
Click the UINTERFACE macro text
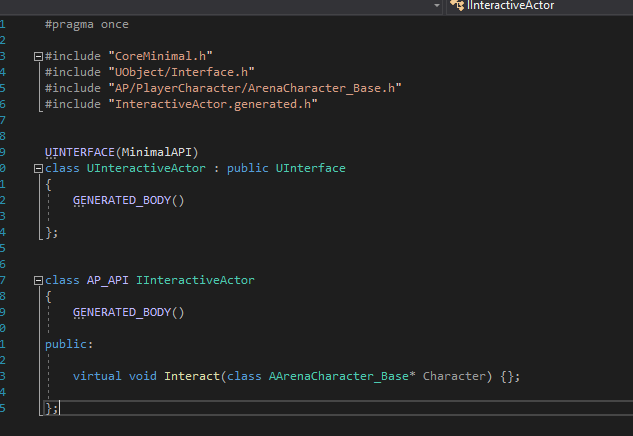[x=80, y=152]
